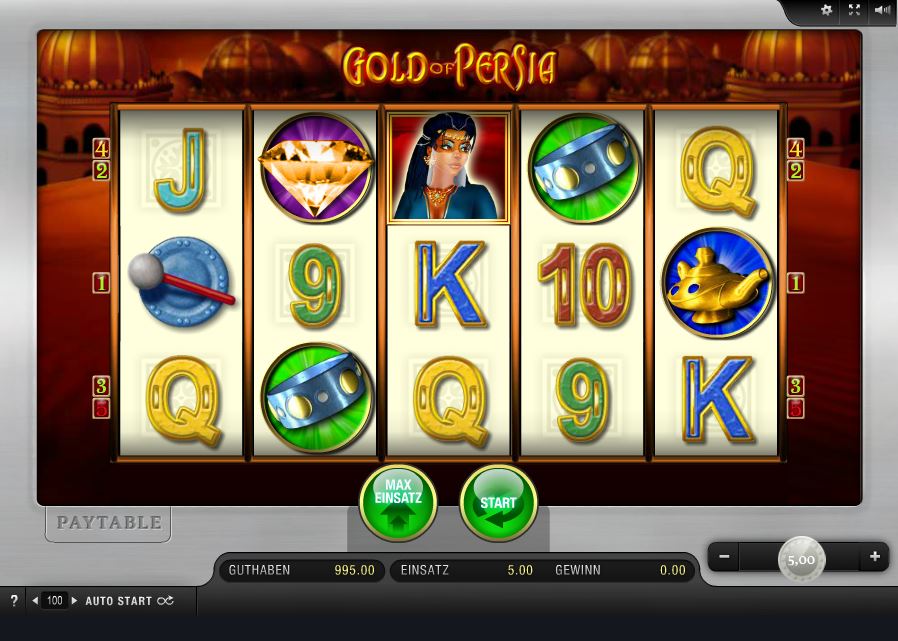Viewport: 898px width, 641px height.
Task: Switch to fullscreen mode icon
Action: (x=854, y=10)
